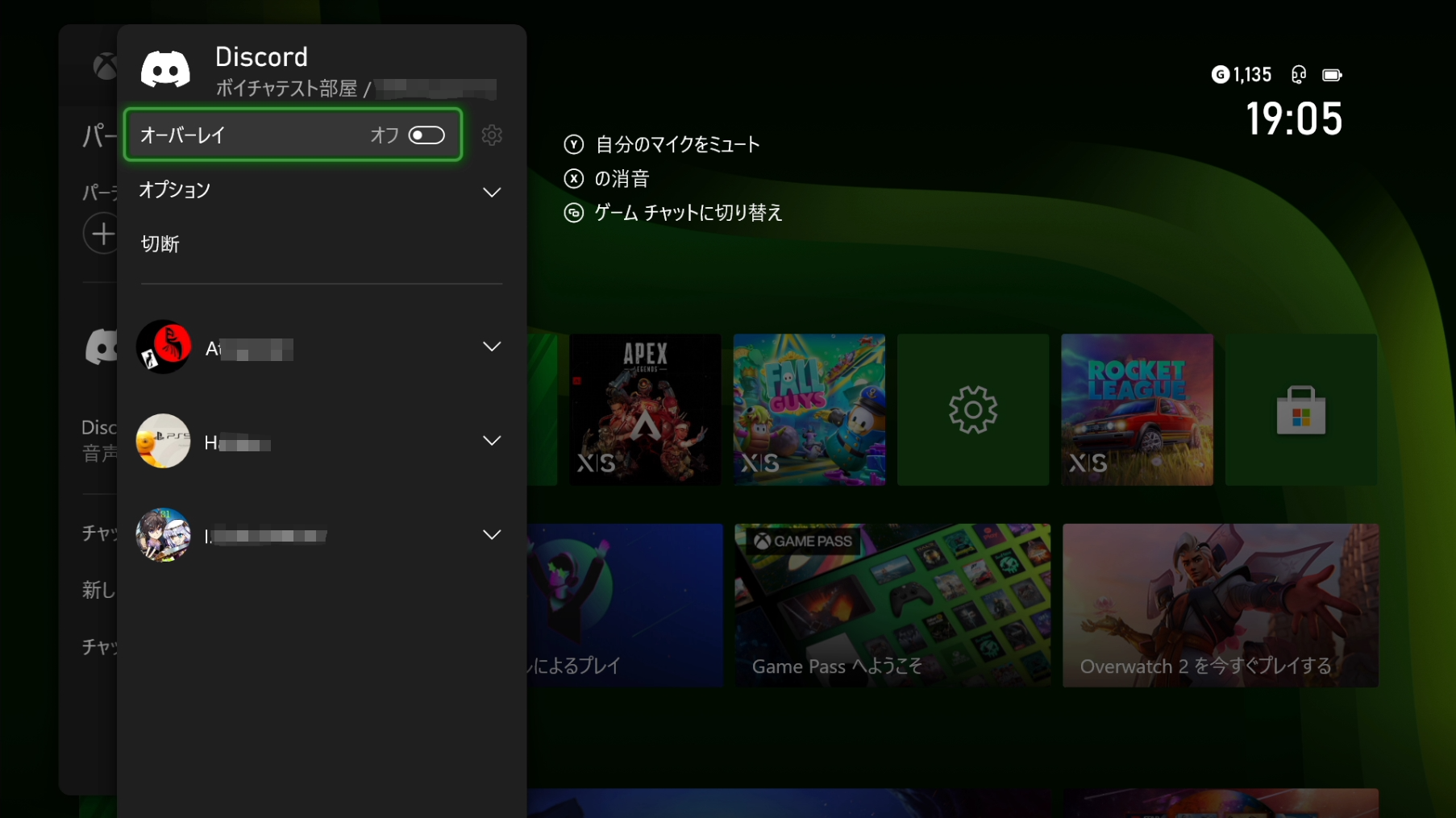The width and height of the screenshot is (1456, 818).
Task: Open the Rocket League game tile
Action: 1137,409
